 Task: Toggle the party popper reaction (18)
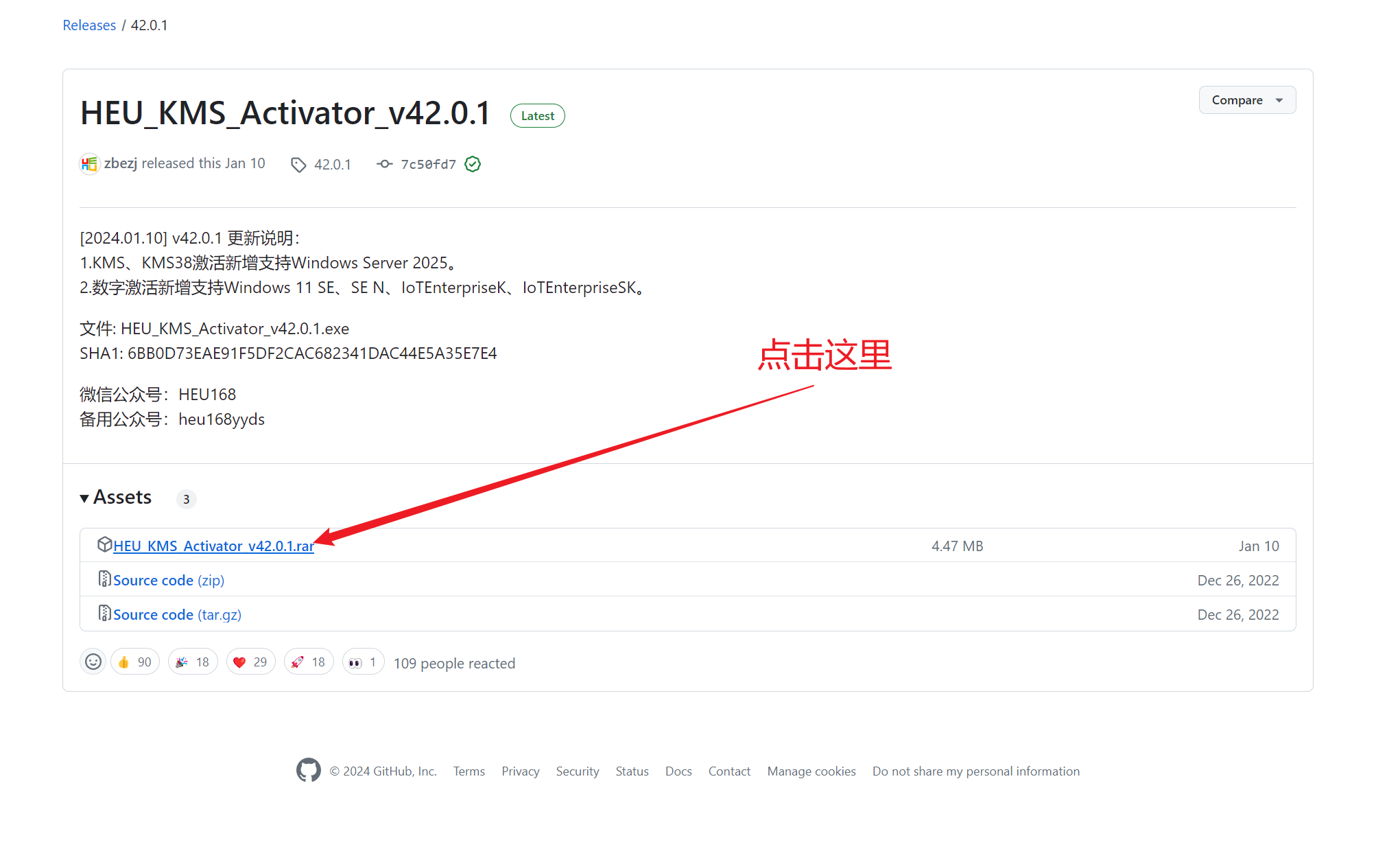pos(193,662)
